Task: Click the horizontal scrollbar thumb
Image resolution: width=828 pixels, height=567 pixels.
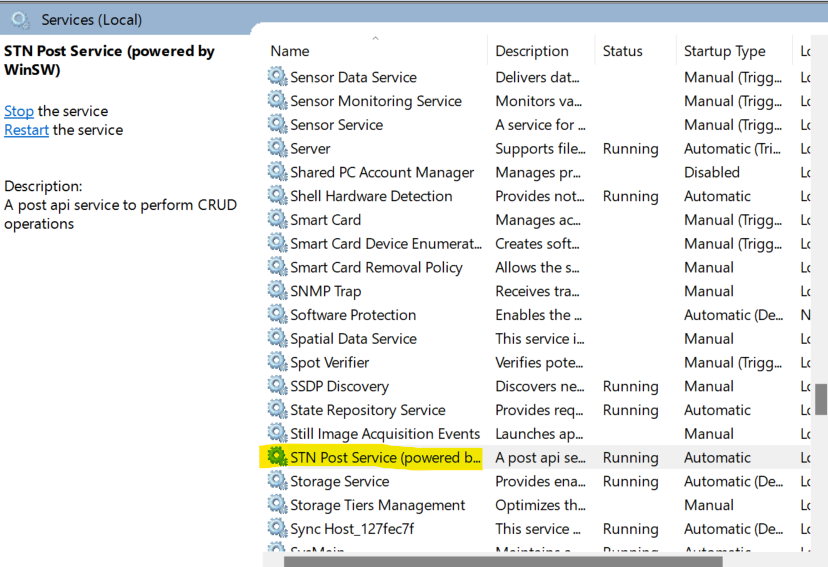Action: click(x=503, y=562)
